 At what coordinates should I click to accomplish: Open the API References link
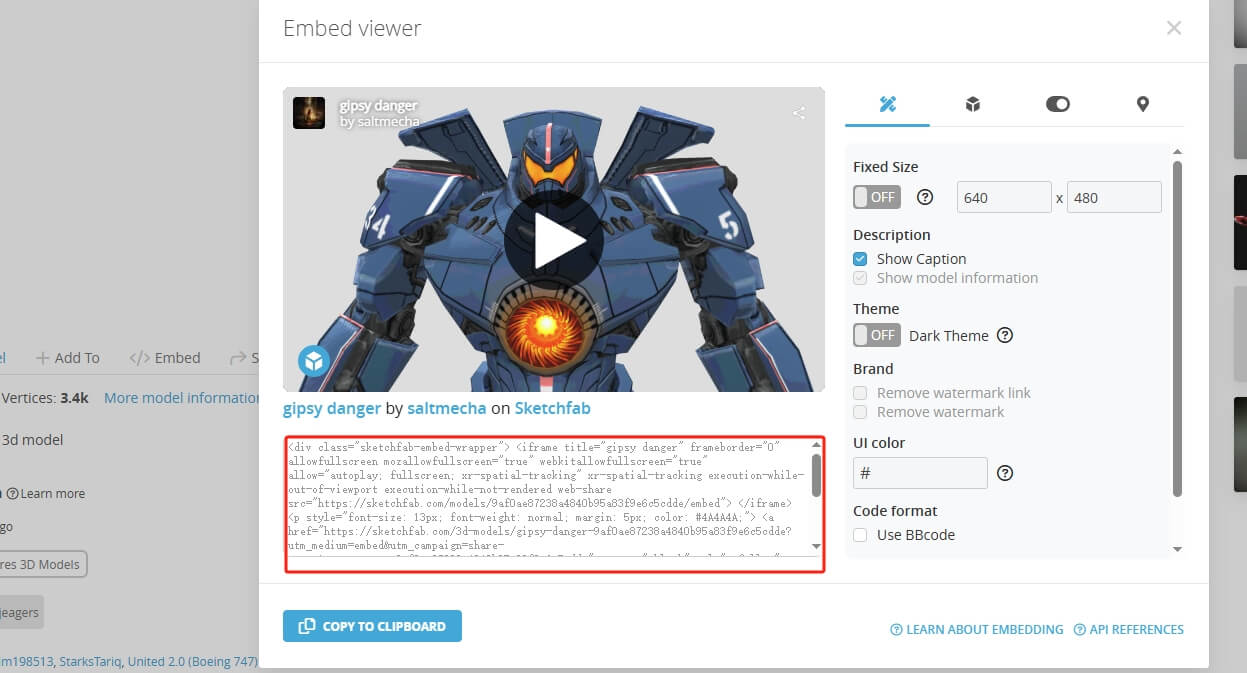pyautogui.click(x=1128, y=630)
